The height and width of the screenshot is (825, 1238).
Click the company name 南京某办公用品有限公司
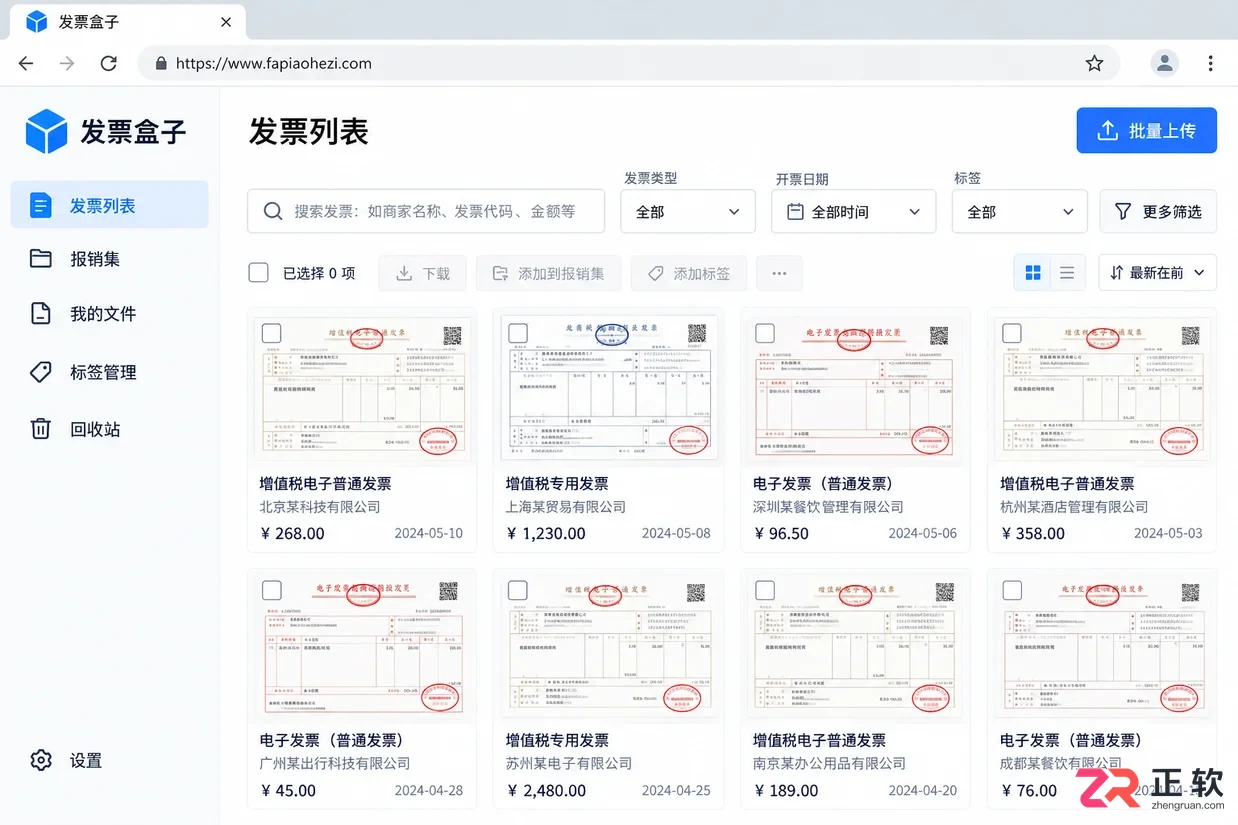point(829,763)
